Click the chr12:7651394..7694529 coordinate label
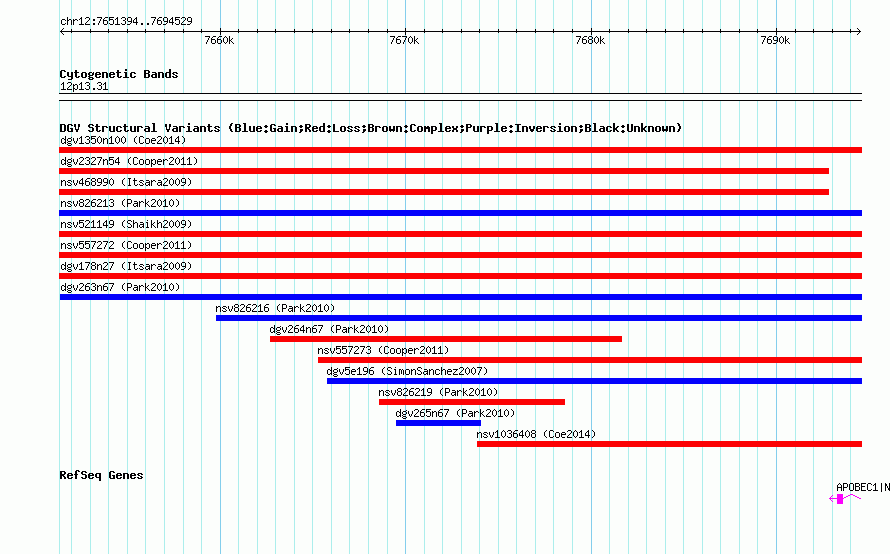Screen dimensions: 890x554 126,21
